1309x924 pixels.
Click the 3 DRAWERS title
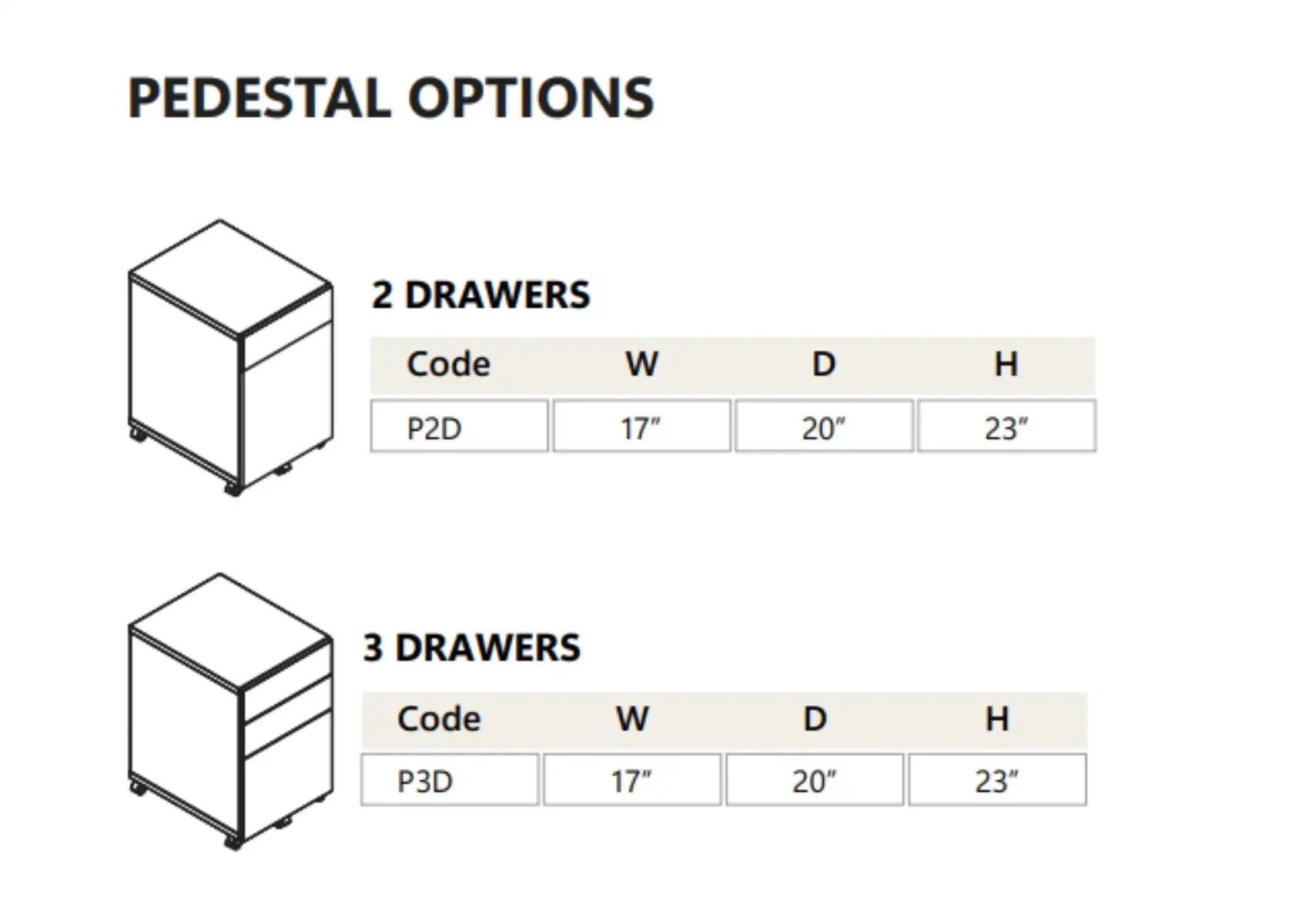click(472, 648)
